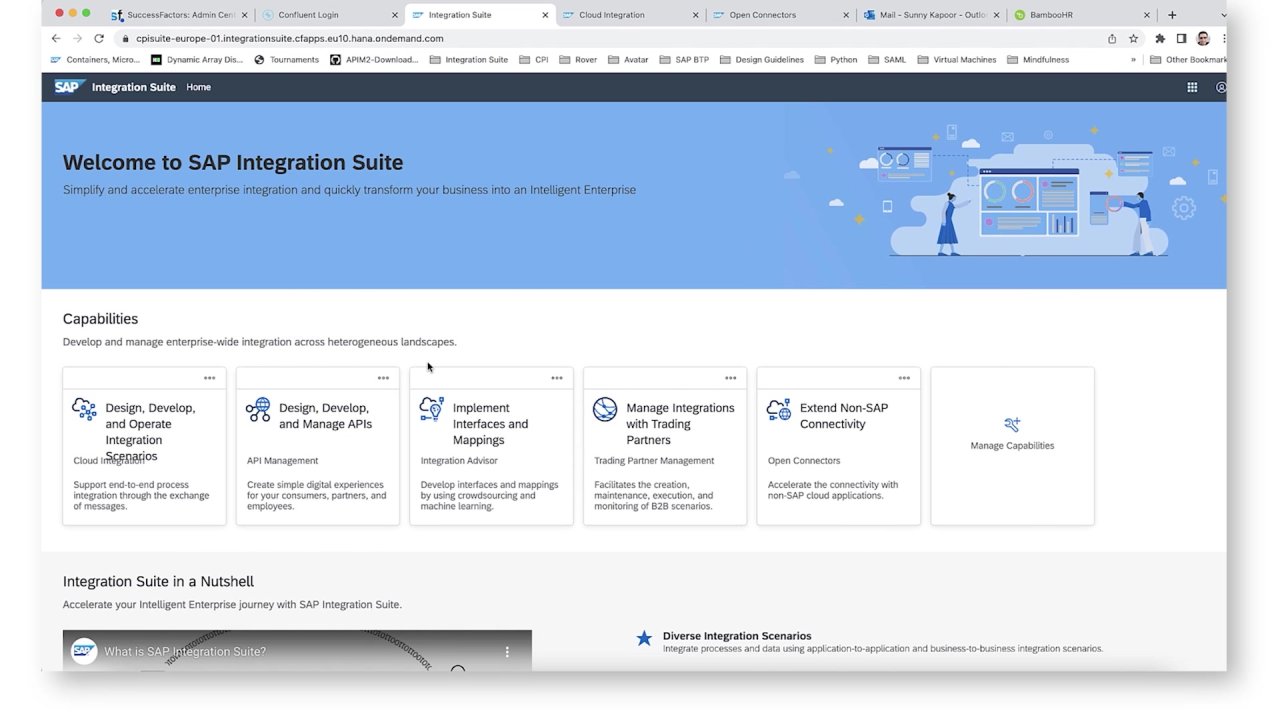
Task: Open the CPI bookmarks folder
Action: coord(534,60)
